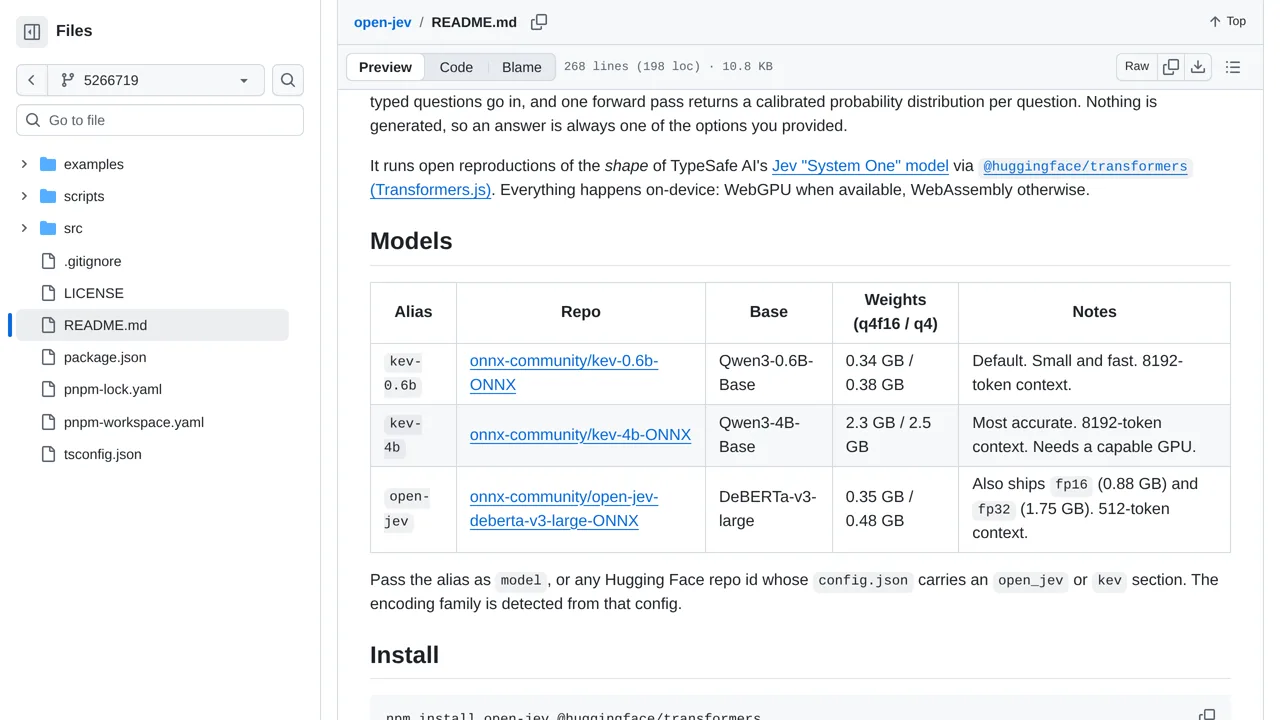
Task: Open the onnx-community/kev-4b-ONNX link
Action: pos(580,435)
